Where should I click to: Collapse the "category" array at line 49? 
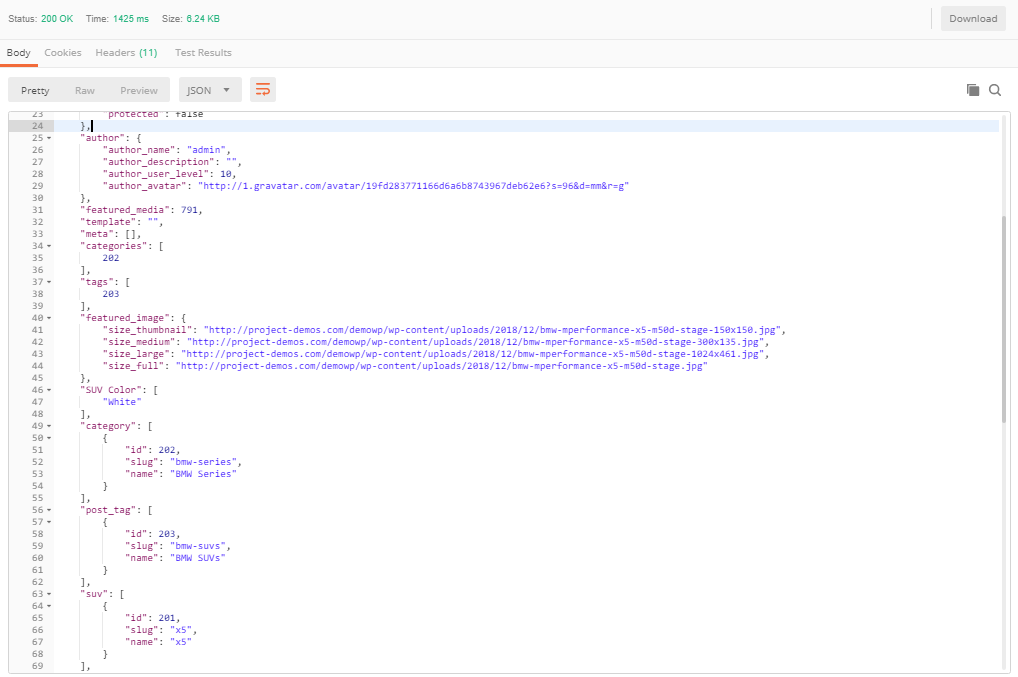pos(49,426)
